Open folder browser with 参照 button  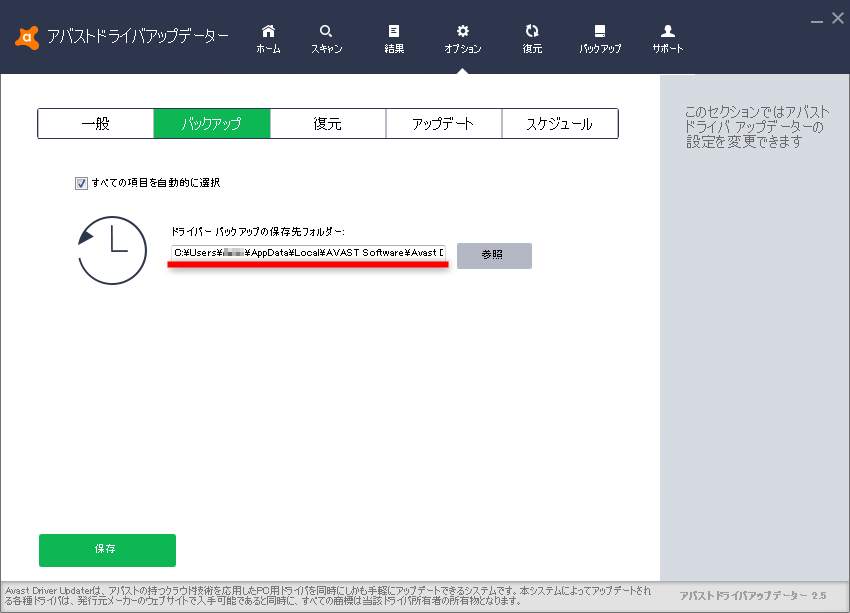(493, 256)
